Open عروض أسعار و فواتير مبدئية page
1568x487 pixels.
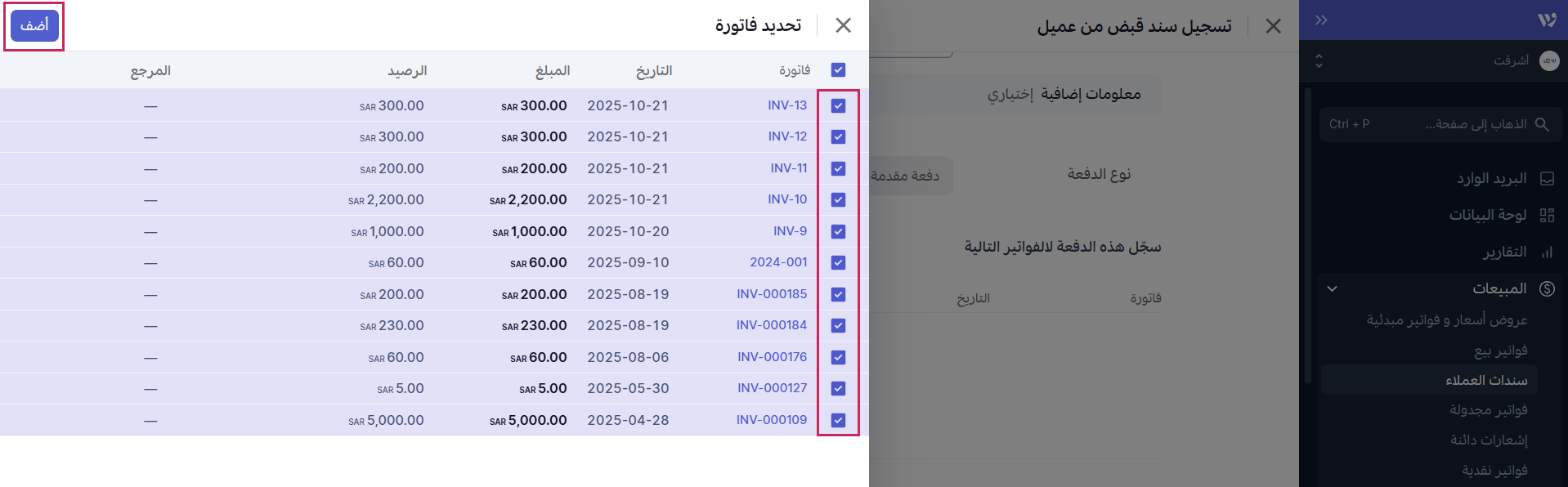(1446, 319)
